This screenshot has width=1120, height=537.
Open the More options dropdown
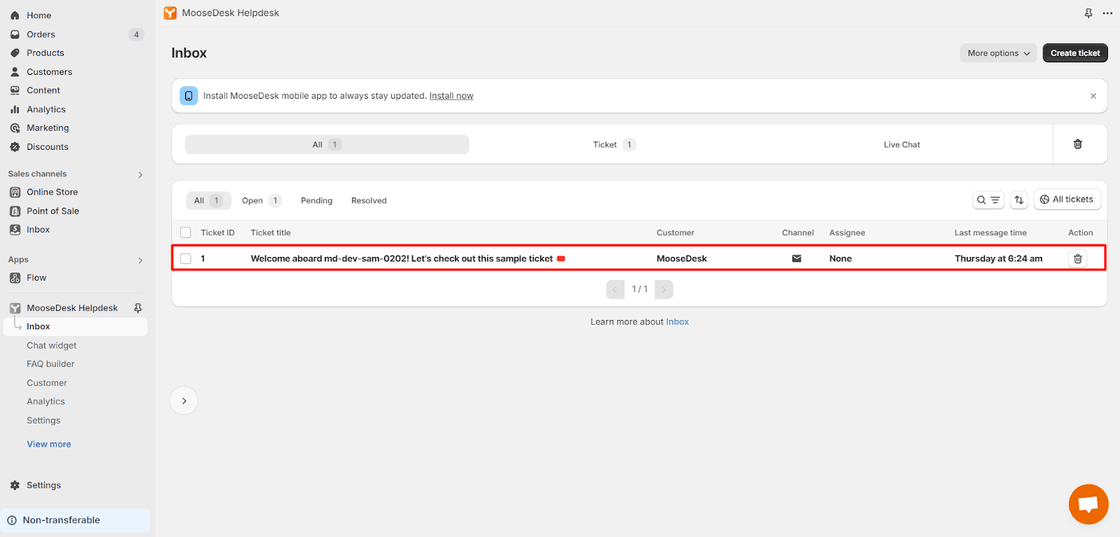coord(998,53)
